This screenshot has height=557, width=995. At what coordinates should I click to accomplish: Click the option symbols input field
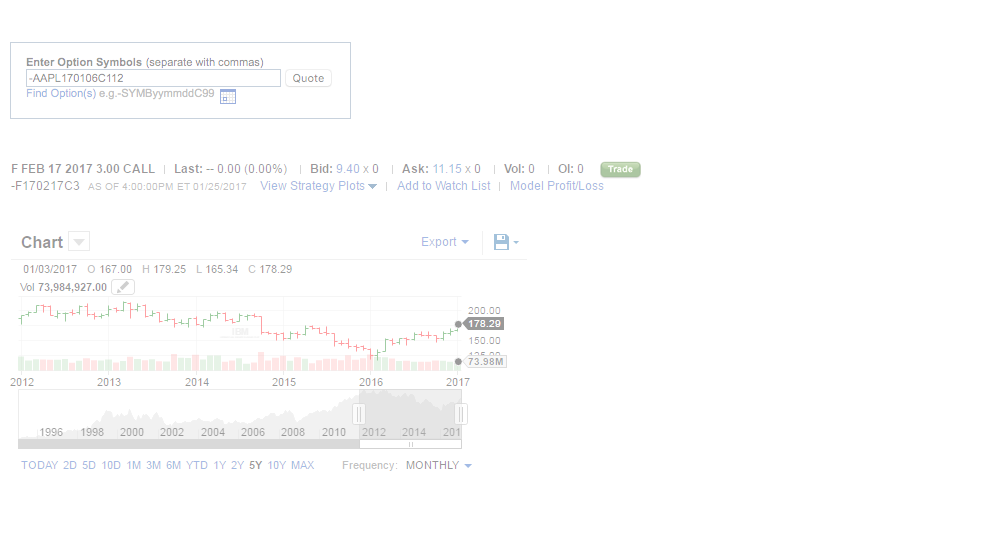tap(153, 78)
